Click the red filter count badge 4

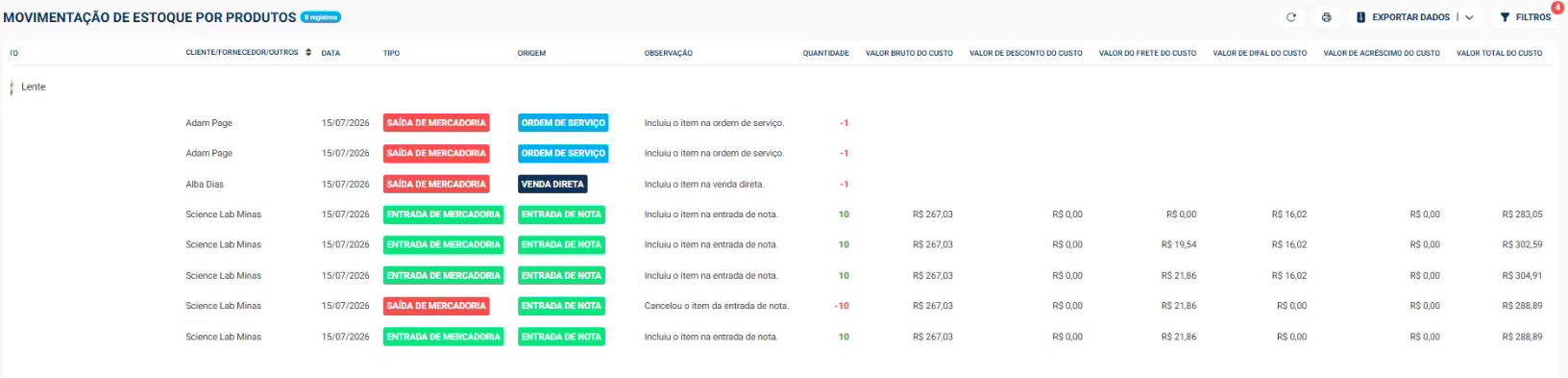(1556, 7)
